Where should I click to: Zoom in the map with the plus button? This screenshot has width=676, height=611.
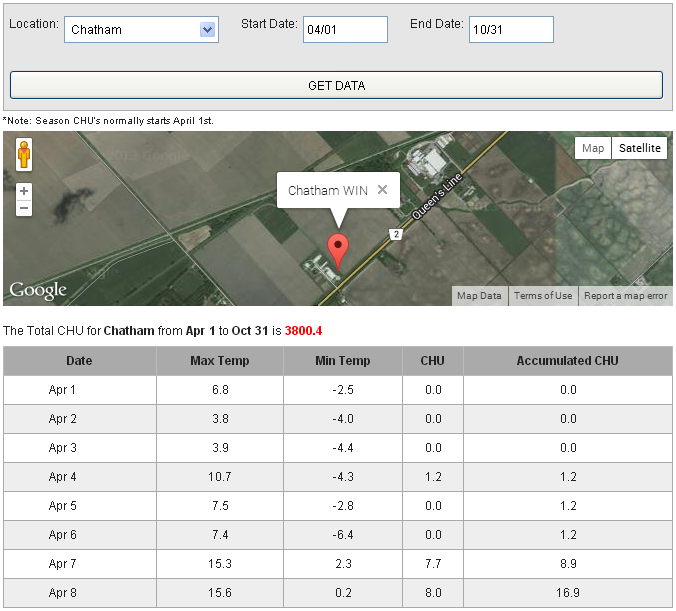point(24,191)
